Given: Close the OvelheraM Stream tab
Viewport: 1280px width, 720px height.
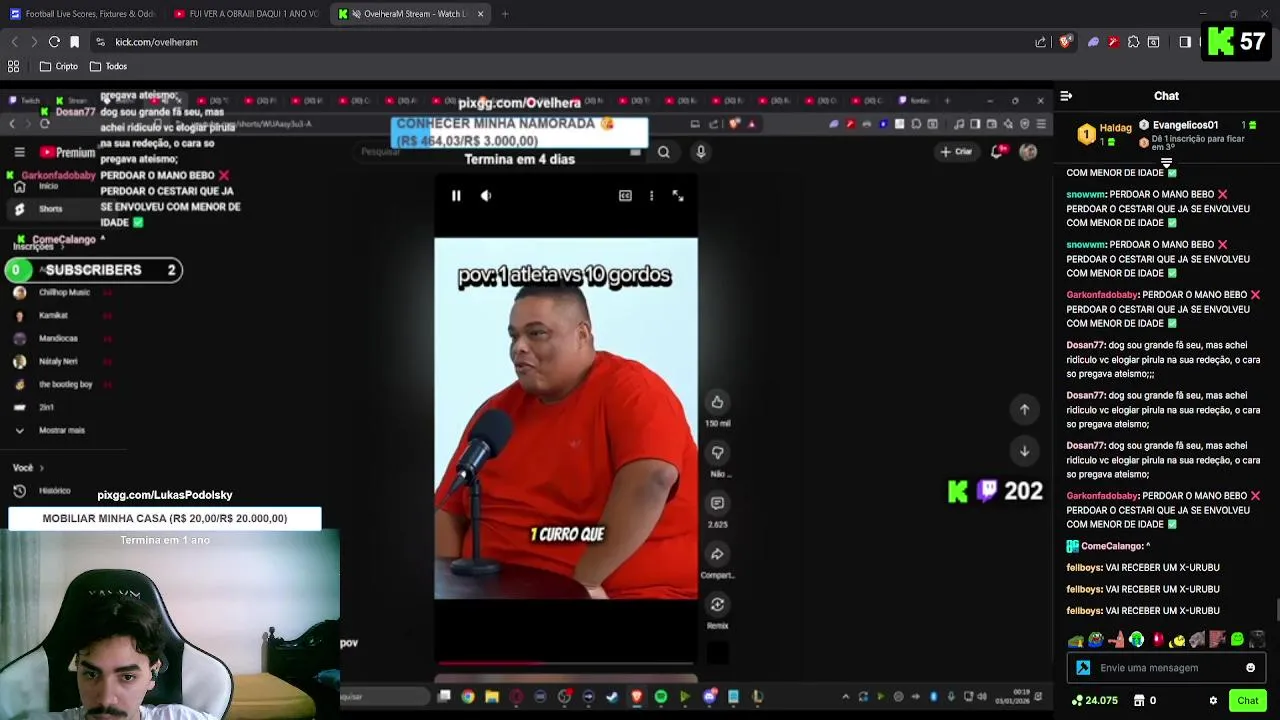Looking at the screenshot, I should click(480, 14).
